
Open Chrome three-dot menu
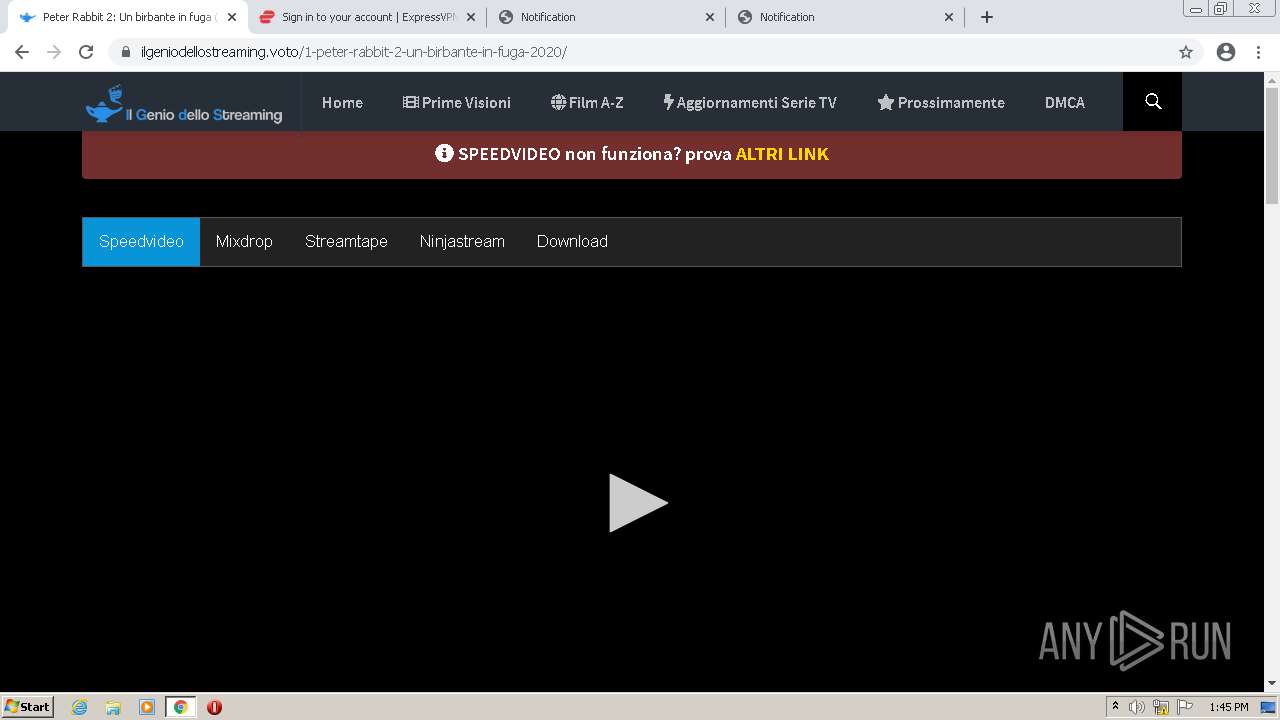(1258, 52)
